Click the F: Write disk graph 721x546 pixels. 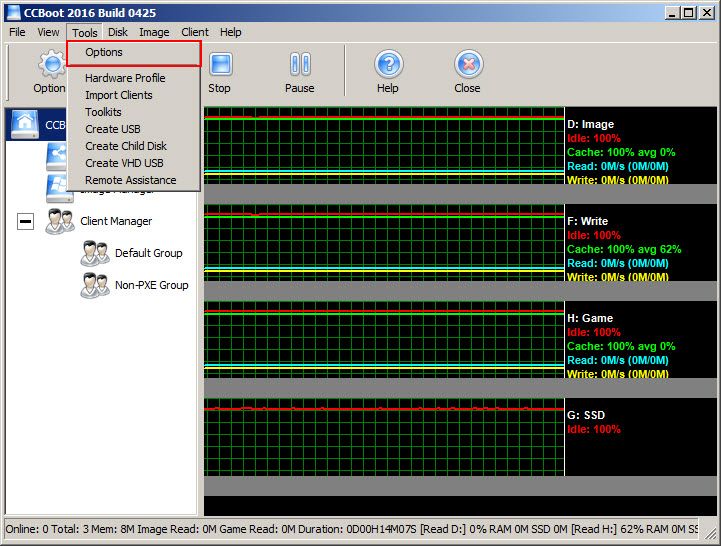tap(384, 242)
